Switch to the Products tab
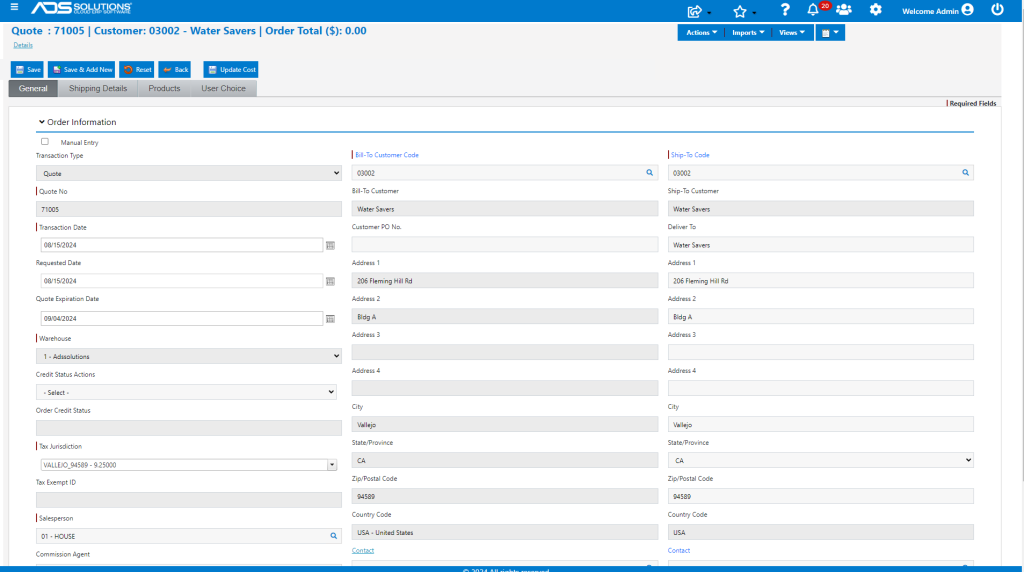Screen dimensions: 1024x572 coord(164,88)
